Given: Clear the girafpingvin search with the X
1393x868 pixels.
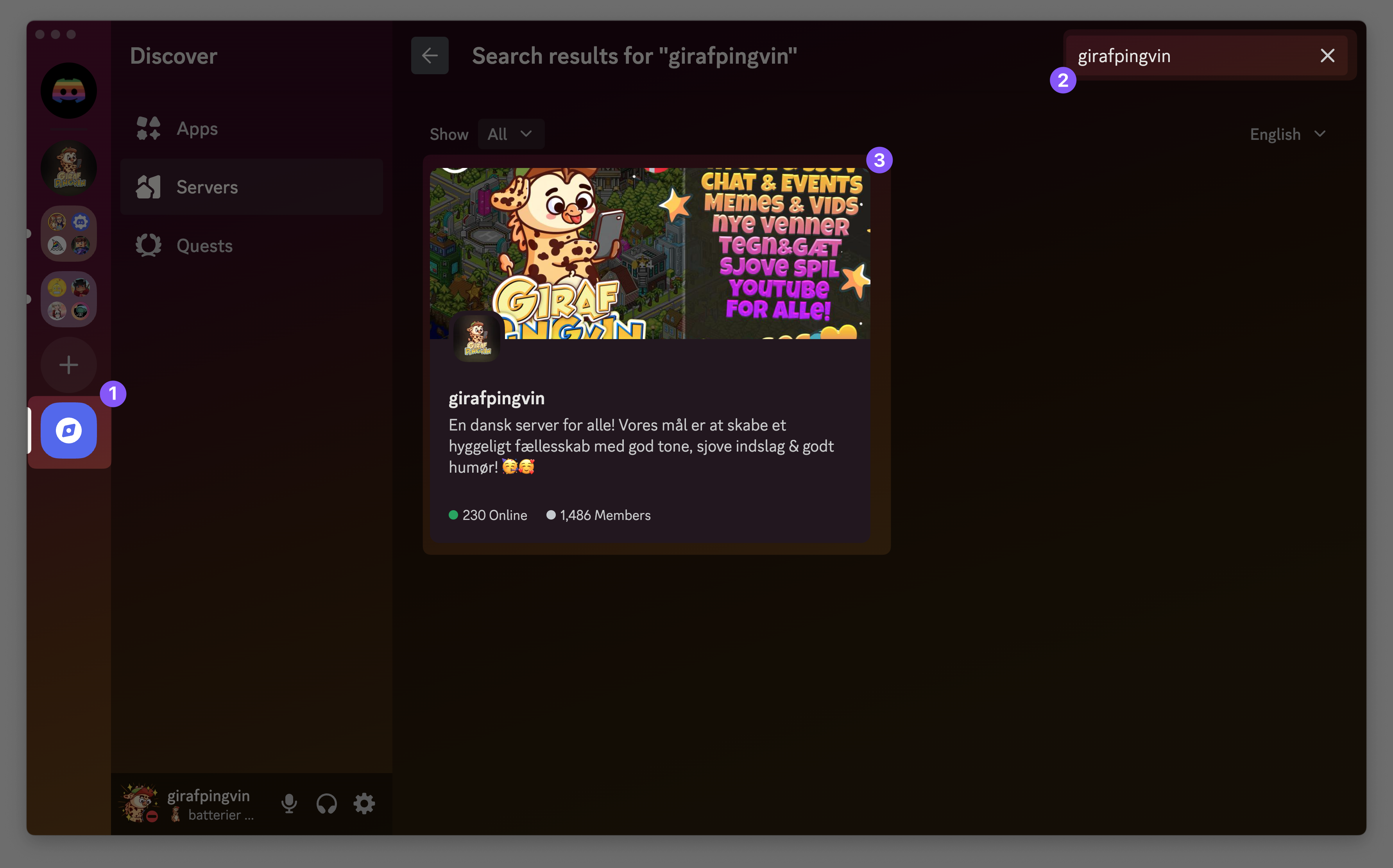Looking at the screenshot, I should [x=1327, y=55].
